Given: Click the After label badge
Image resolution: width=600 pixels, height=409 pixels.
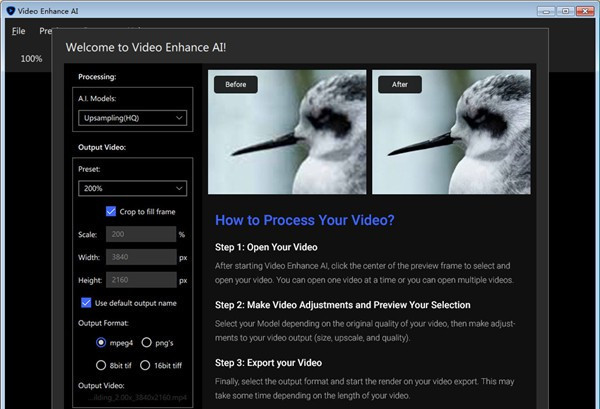Looking at the screenshot, I should coord(400,85).
